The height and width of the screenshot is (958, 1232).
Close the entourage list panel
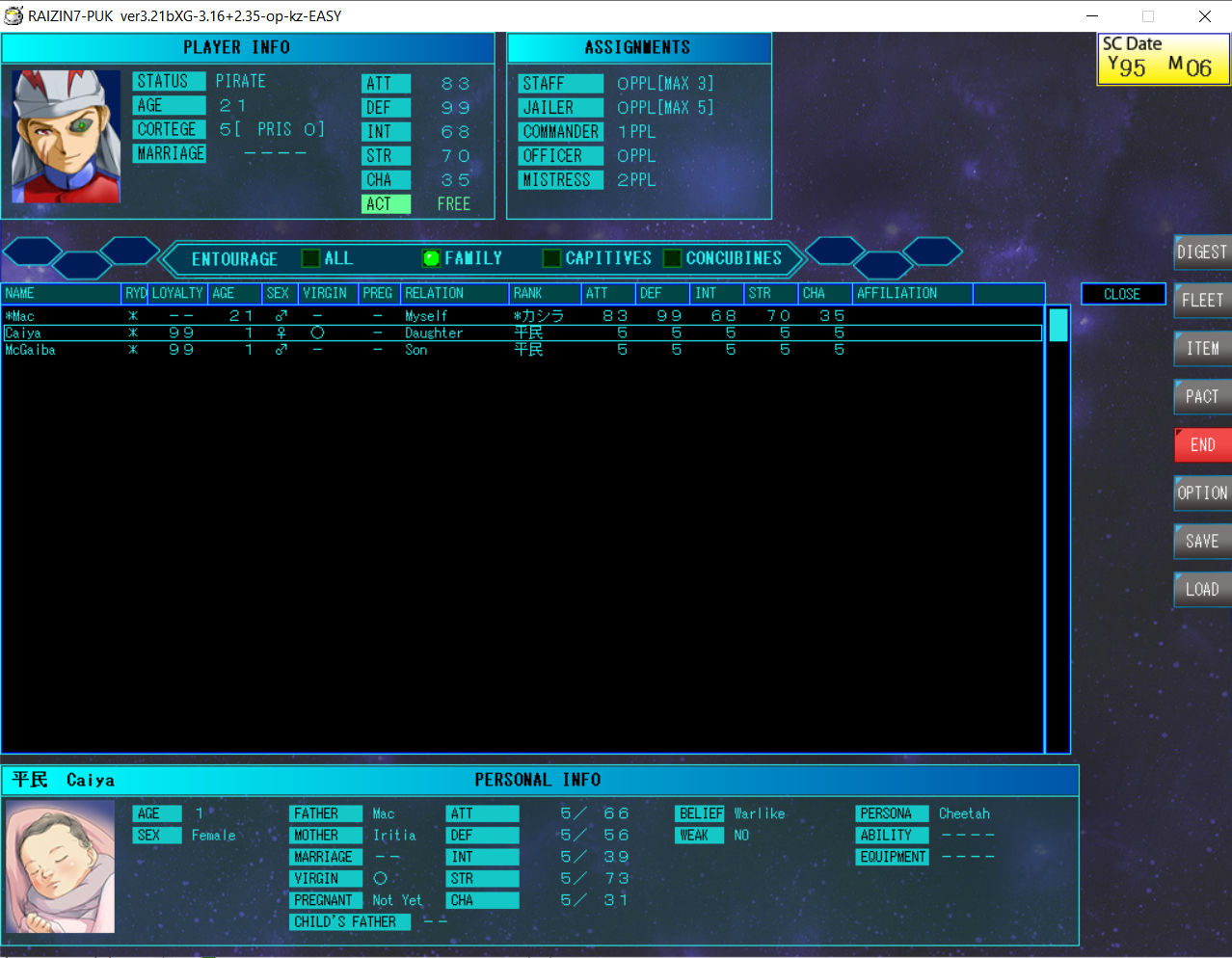pos(1122,294)
